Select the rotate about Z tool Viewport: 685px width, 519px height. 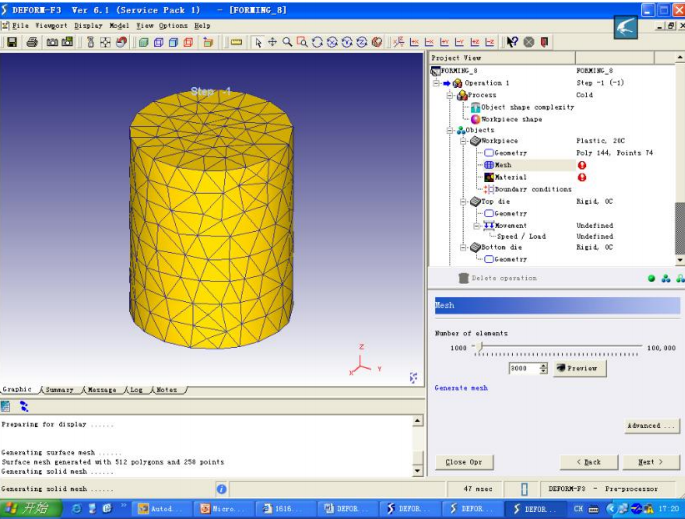point(362,42)
